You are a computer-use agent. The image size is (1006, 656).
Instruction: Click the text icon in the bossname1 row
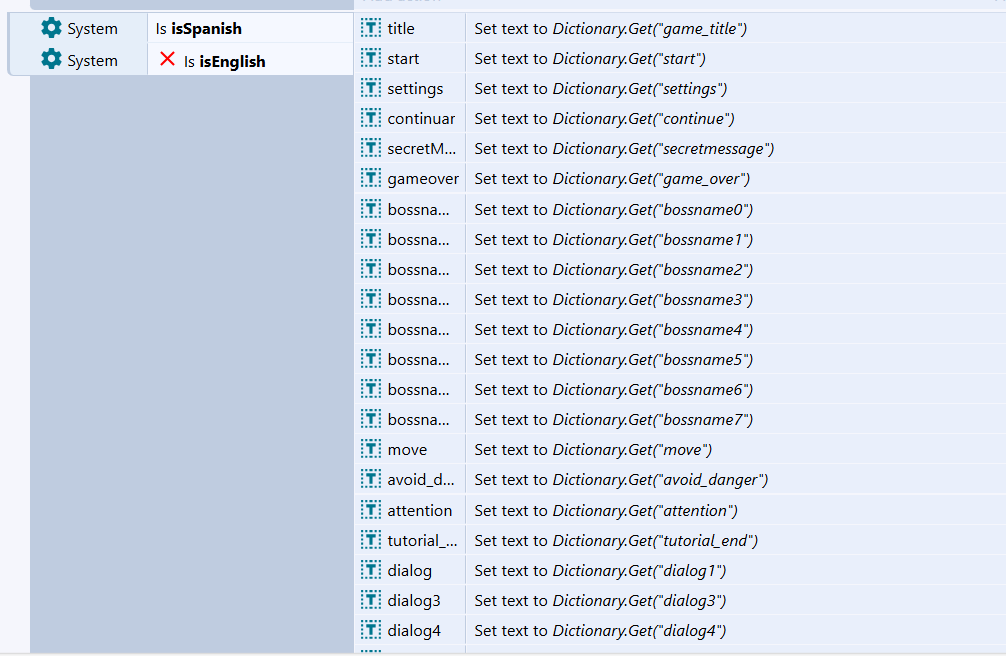click(371, 239)
